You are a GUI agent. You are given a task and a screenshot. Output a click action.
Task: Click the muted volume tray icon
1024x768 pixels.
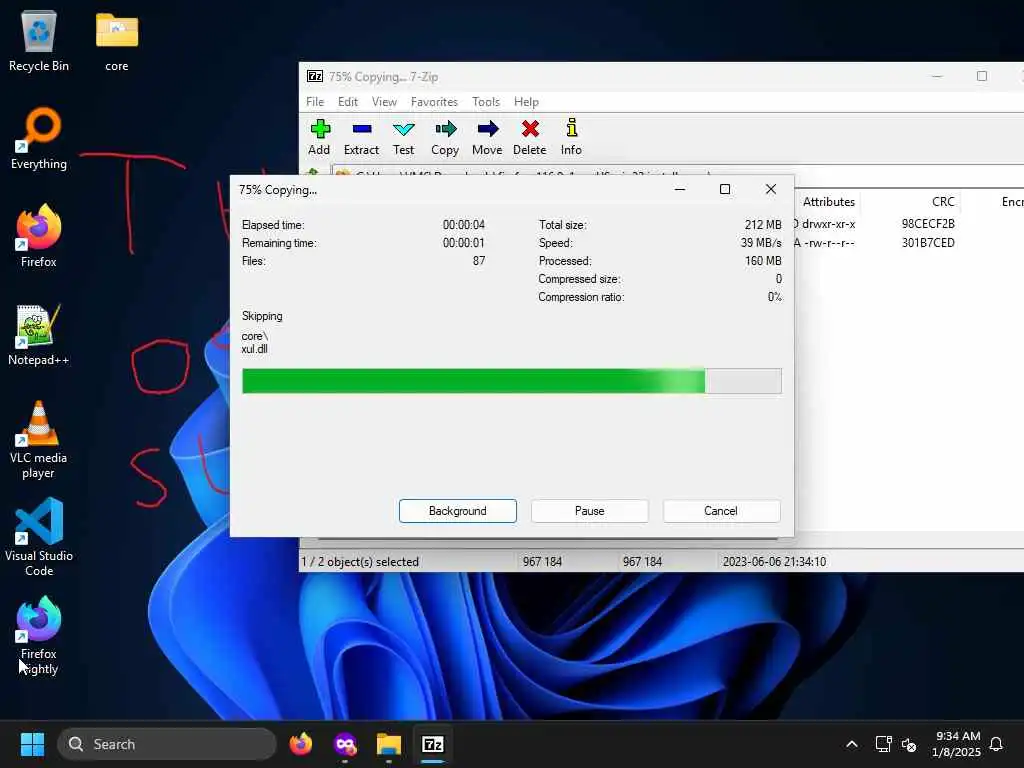(908, 744)
